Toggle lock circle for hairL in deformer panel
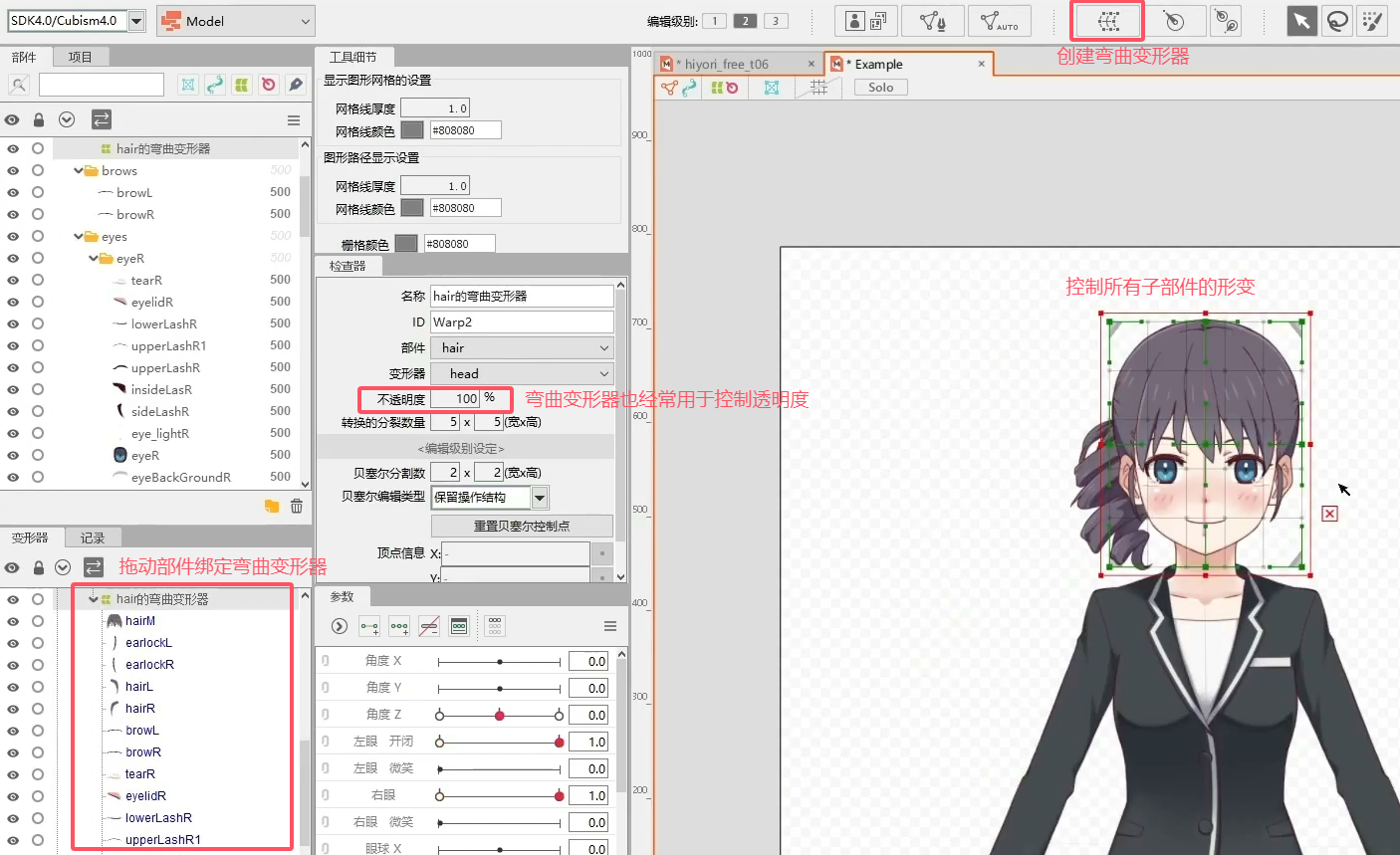This screenshot has height=855, width=1400. point(38,687)
